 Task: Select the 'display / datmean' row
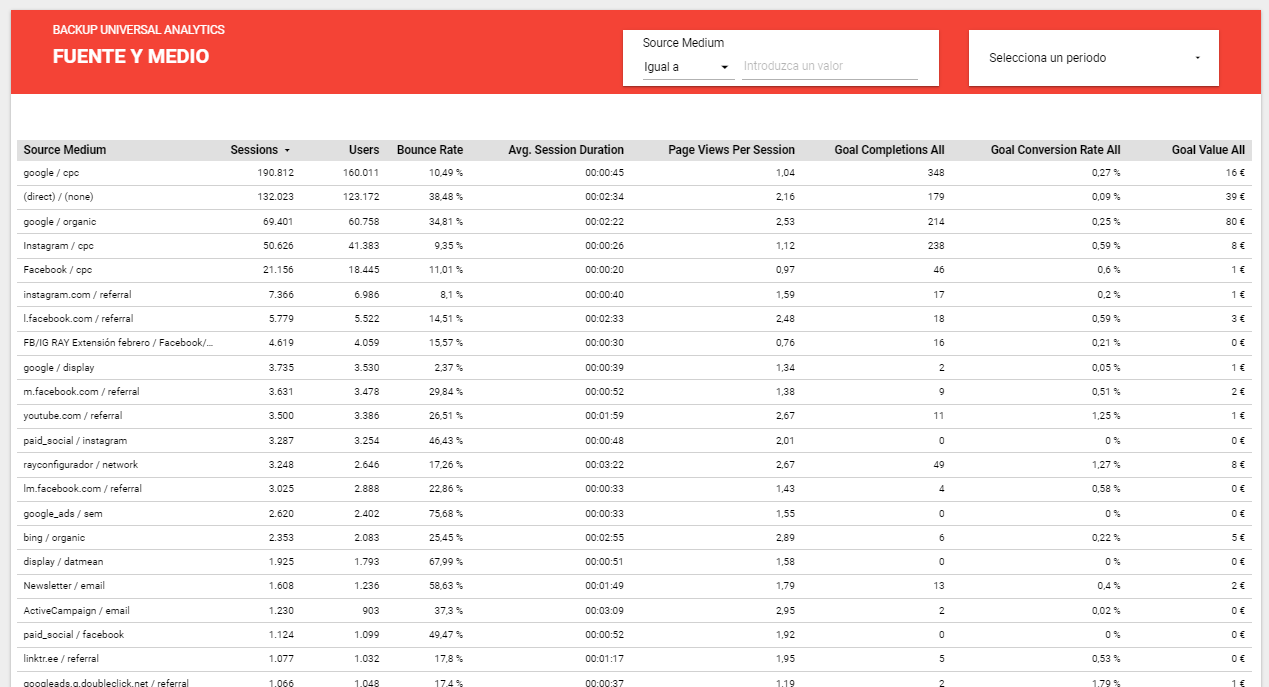pyautogui.click(x=634, y=562)
